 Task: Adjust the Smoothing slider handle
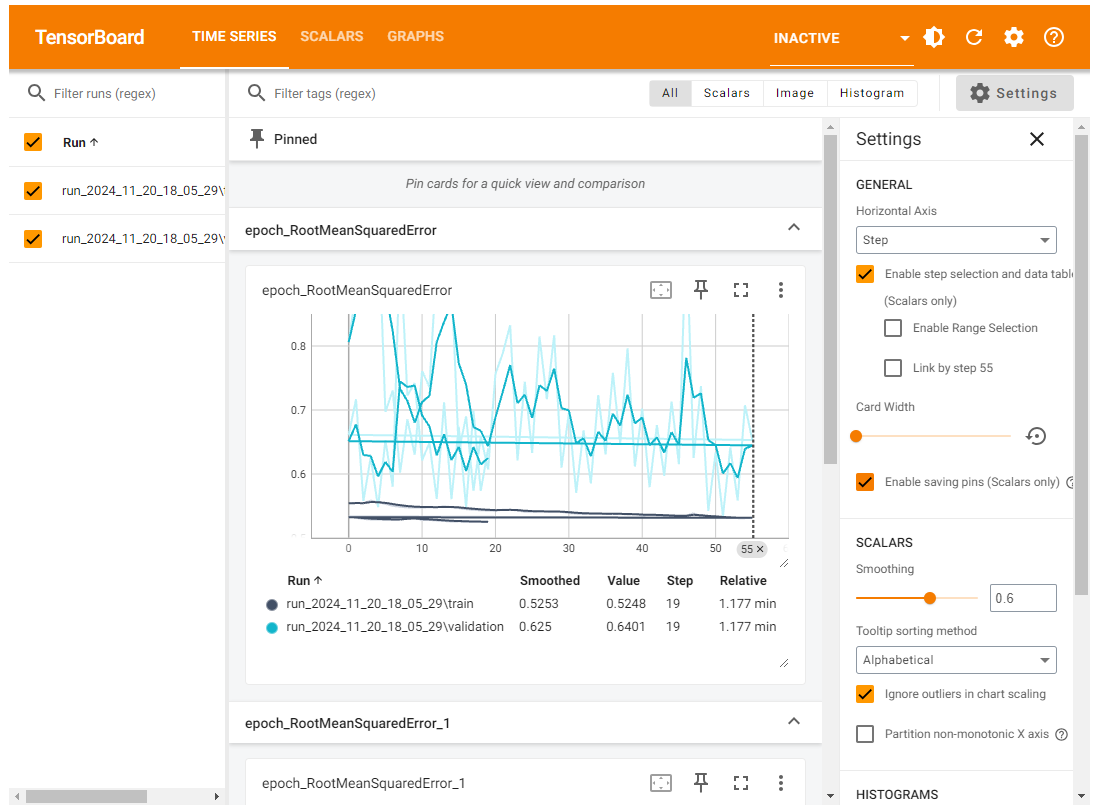(929, 598)
